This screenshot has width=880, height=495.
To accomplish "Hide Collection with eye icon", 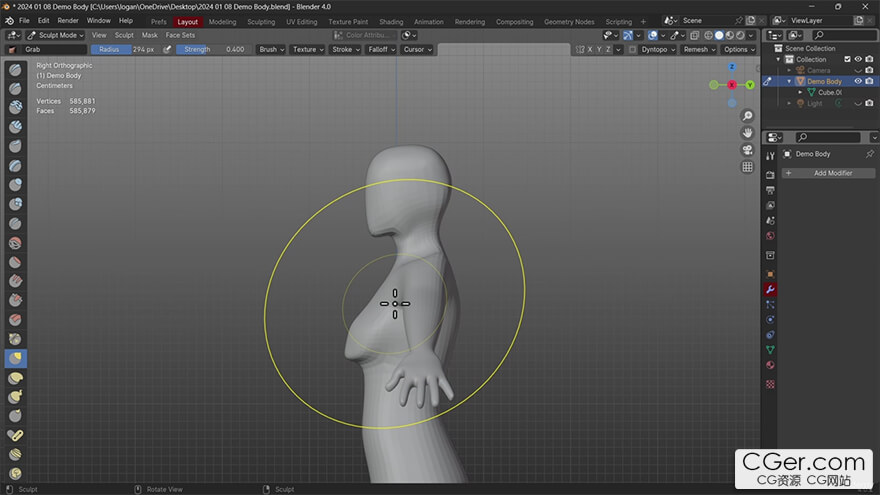I will coord(858,59).
